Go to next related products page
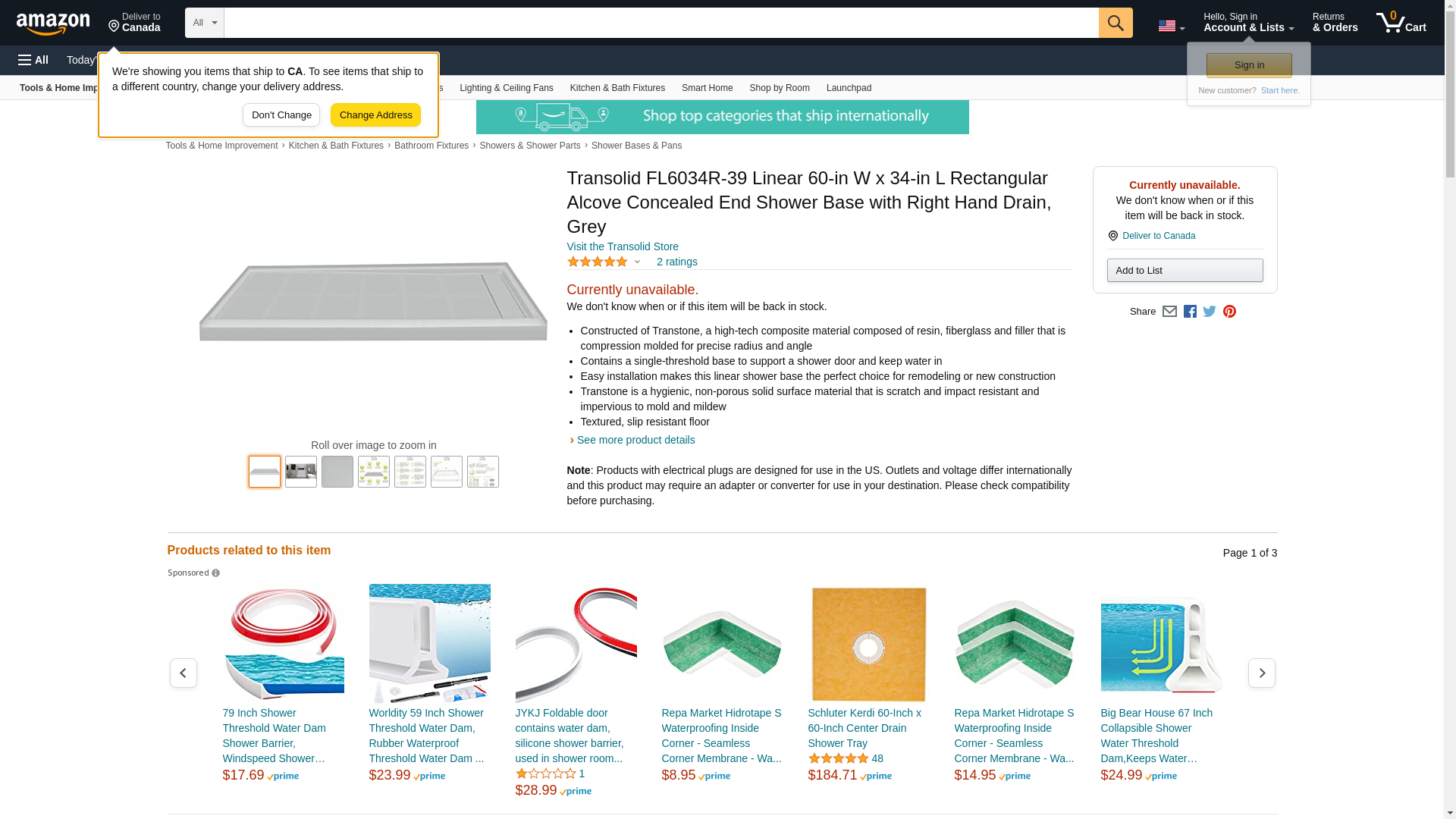Viewport: 1456px width, 819px height. pos(1261,673)
